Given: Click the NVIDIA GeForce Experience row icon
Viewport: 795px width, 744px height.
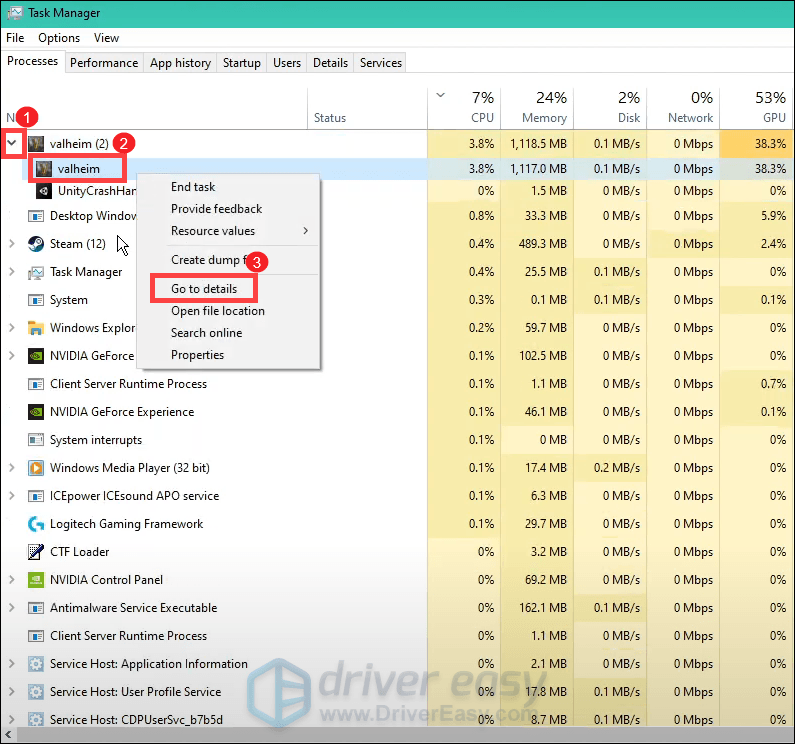Looking at the screenshot, I should 36,412.
